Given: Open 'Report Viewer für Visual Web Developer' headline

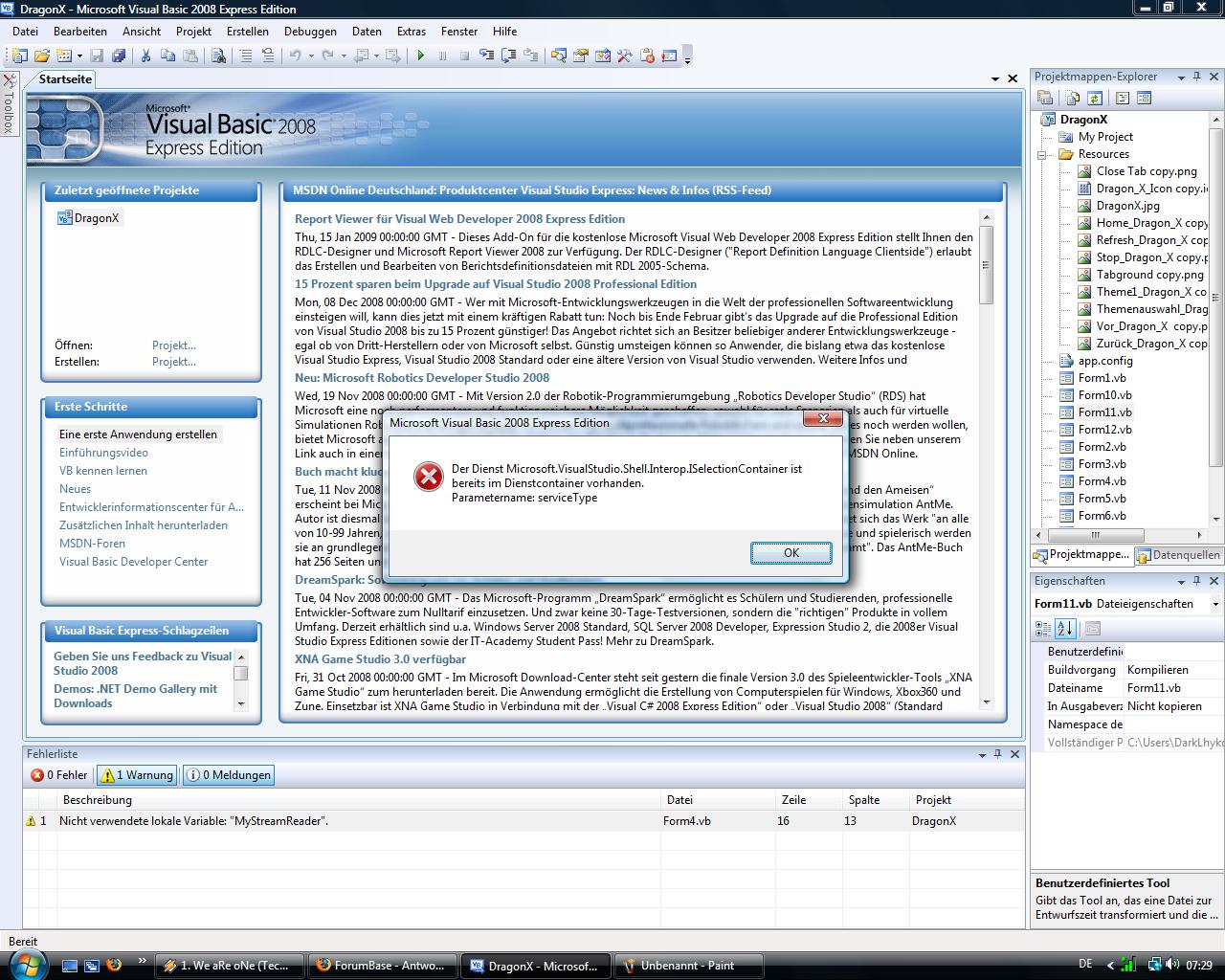Looking at the screenshot, I should [459, 219].
